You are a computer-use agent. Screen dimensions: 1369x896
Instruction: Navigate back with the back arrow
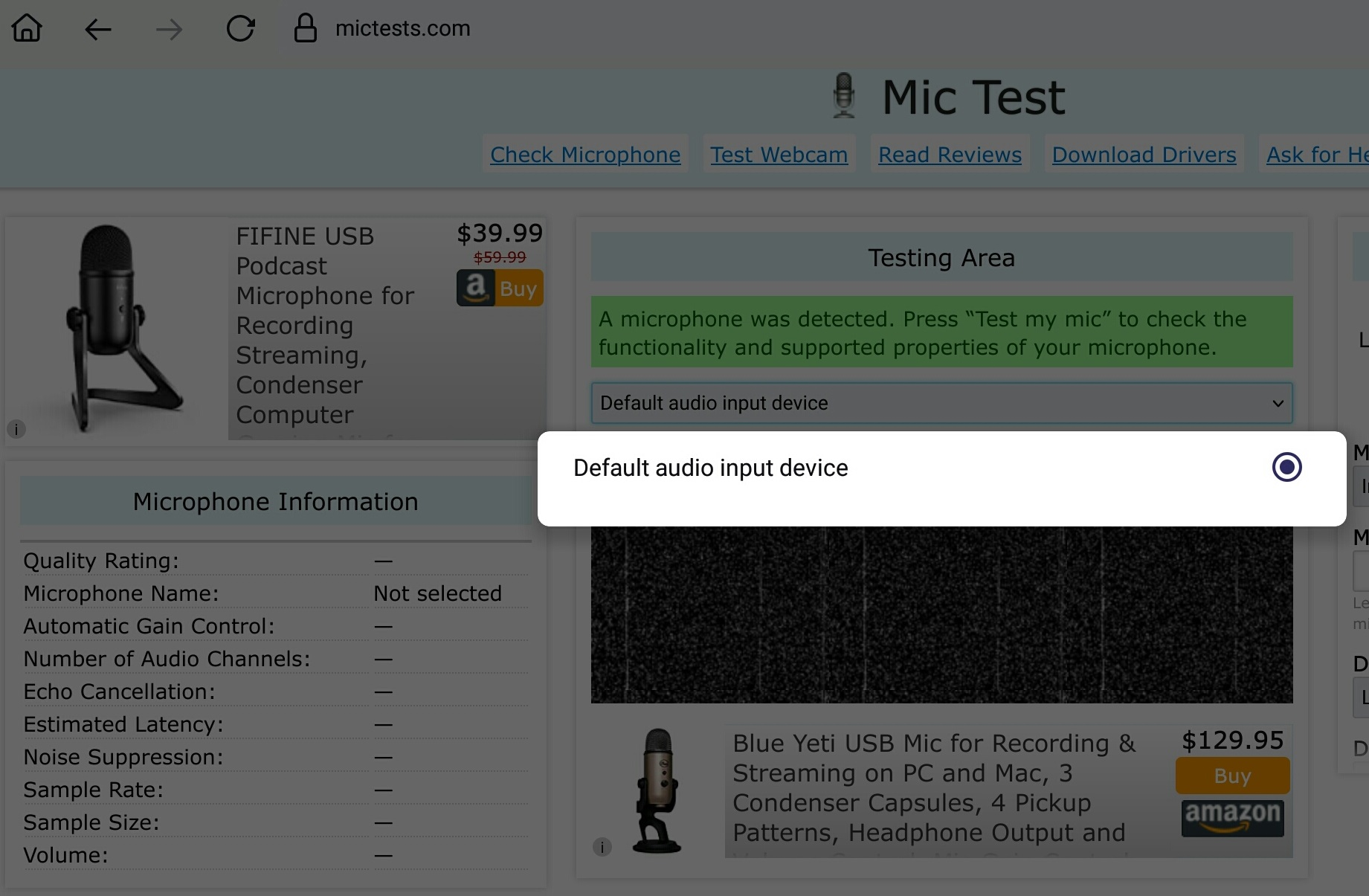click(x=98, y=29)
